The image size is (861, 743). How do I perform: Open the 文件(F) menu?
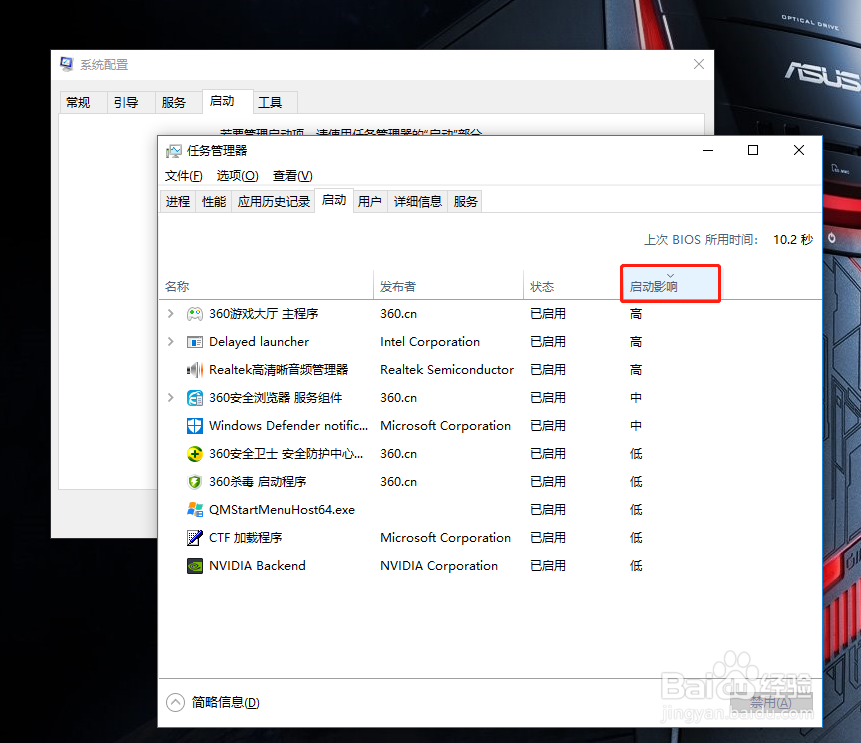[183, 176]
